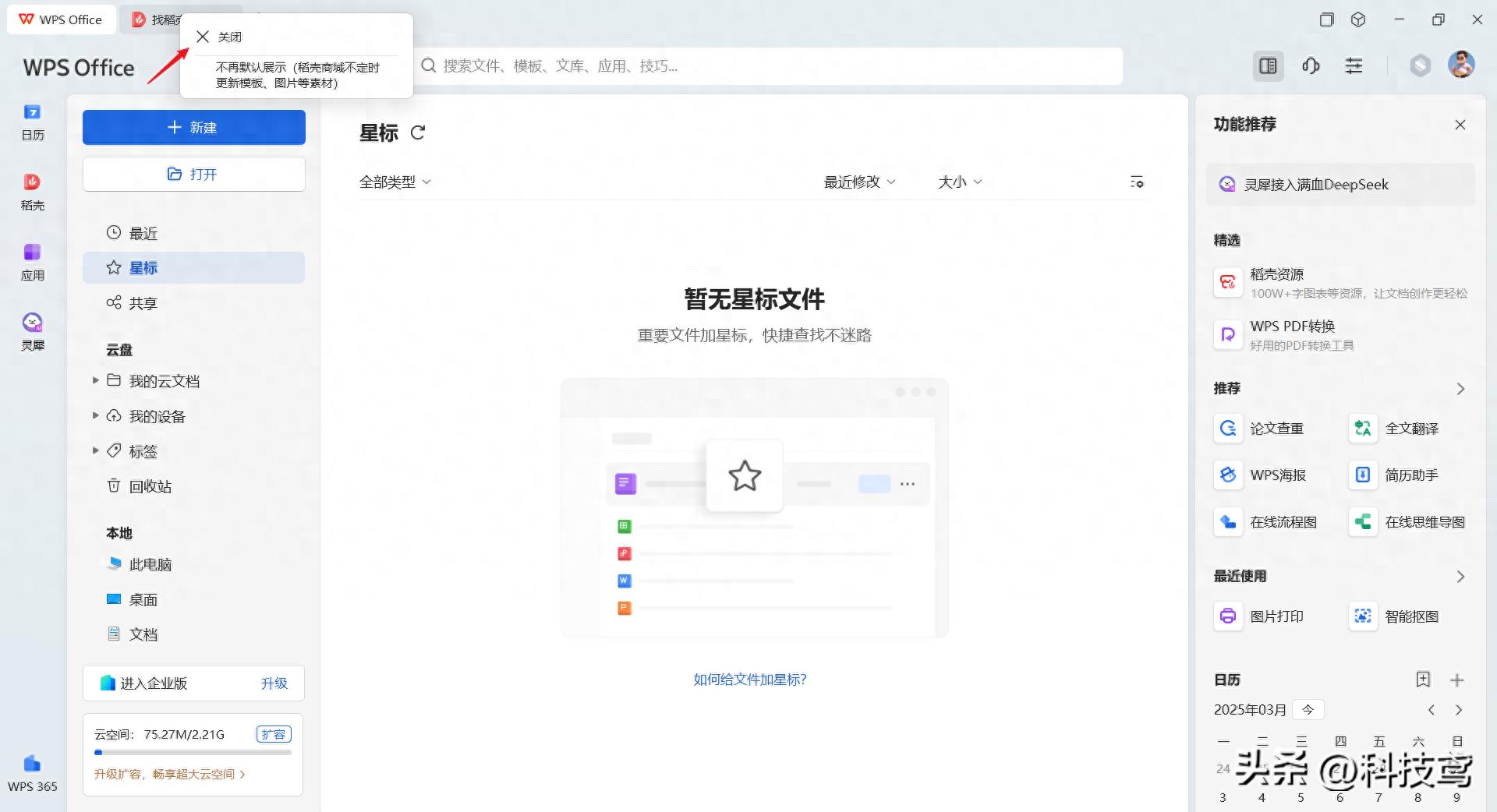The image size is (1497, 812).
Task: Open the list view settings icon
Action: coord(1137,182)
